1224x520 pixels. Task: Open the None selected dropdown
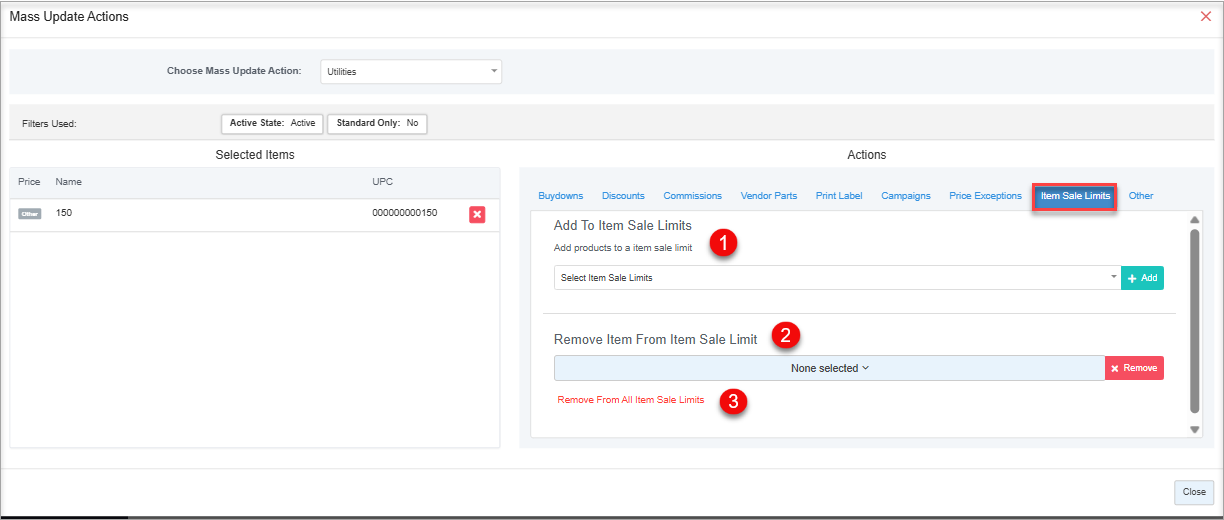click(x=829, y=368)
